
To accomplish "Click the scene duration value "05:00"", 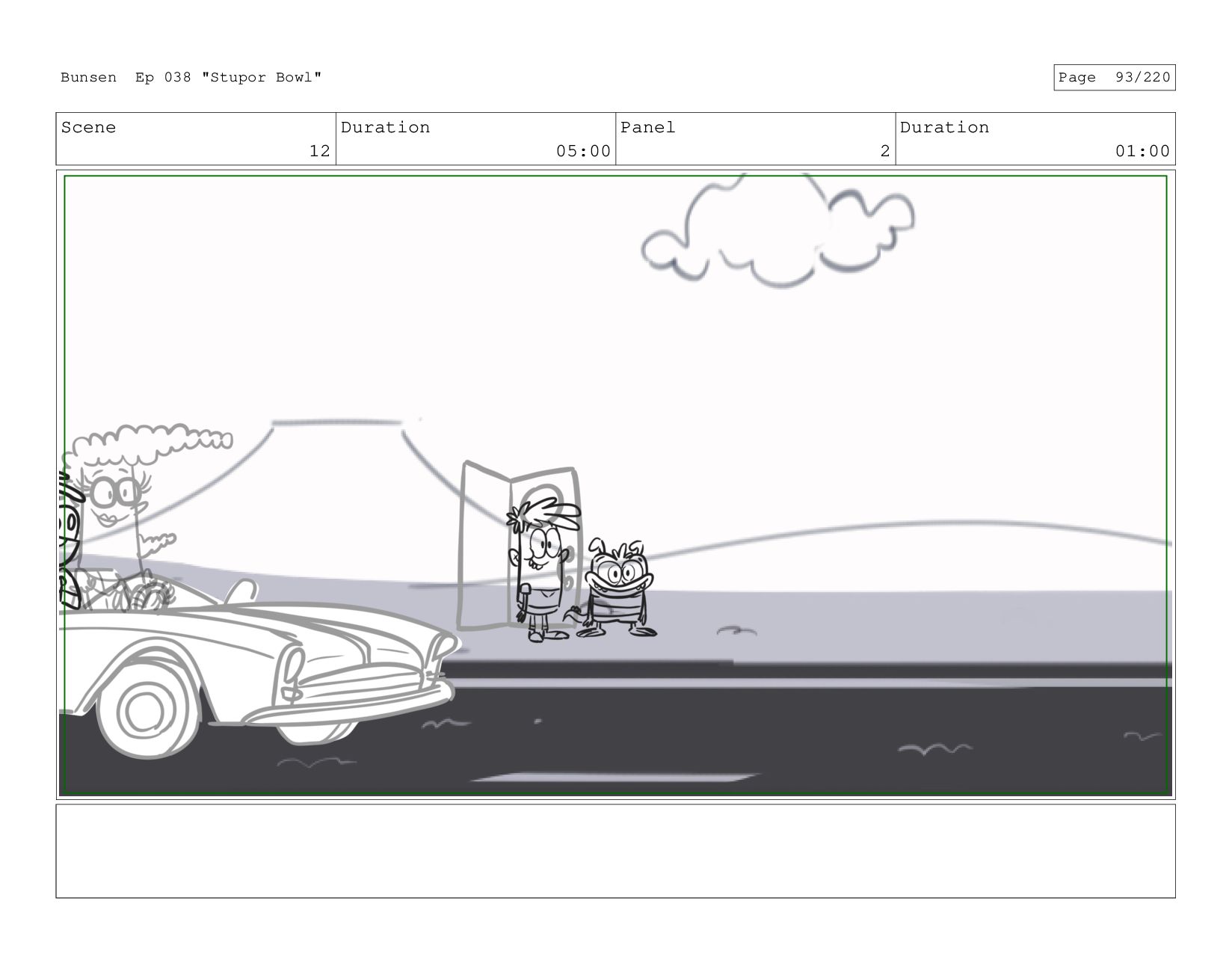I will pyautogui.click(x=583, y=151).
